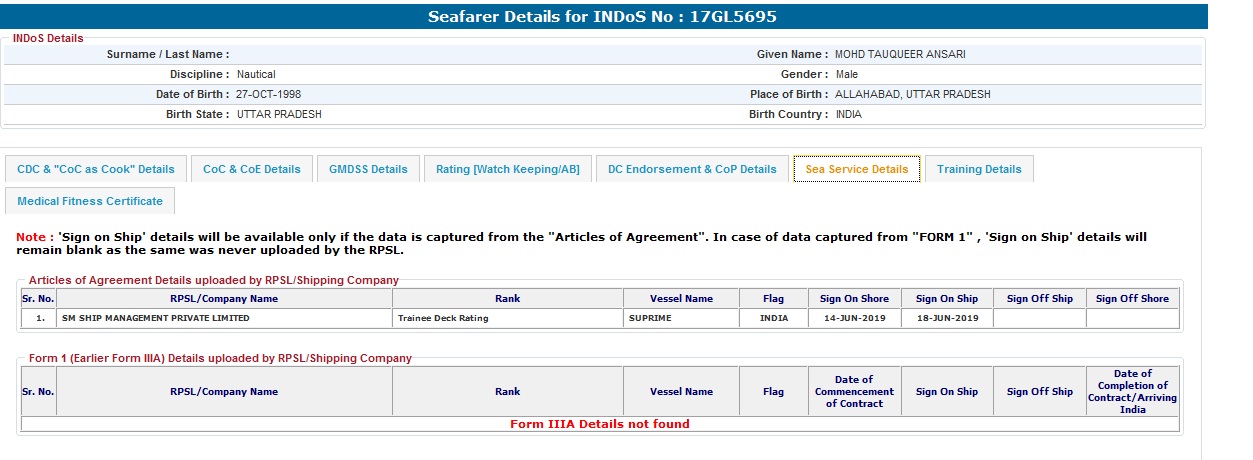
Task: Click the SM SHIP MANAGEMENT PRIVATE LIMITED cell
Action: click(155, 319)
